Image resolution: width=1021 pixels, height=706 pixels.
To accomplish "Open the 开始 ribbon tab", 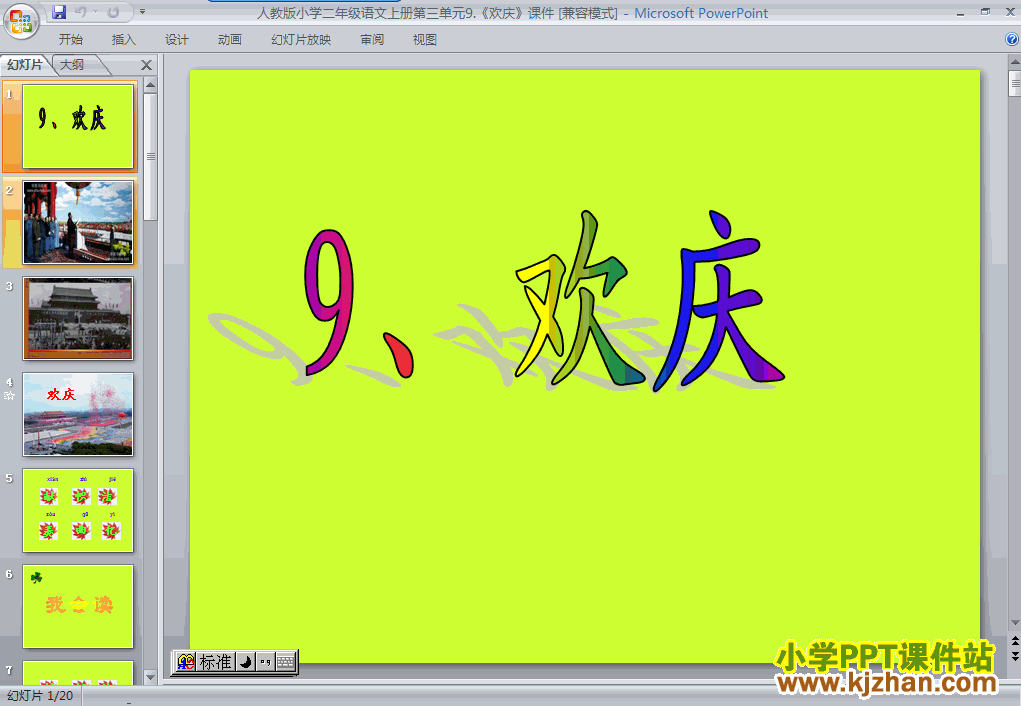I will (70, 40).
